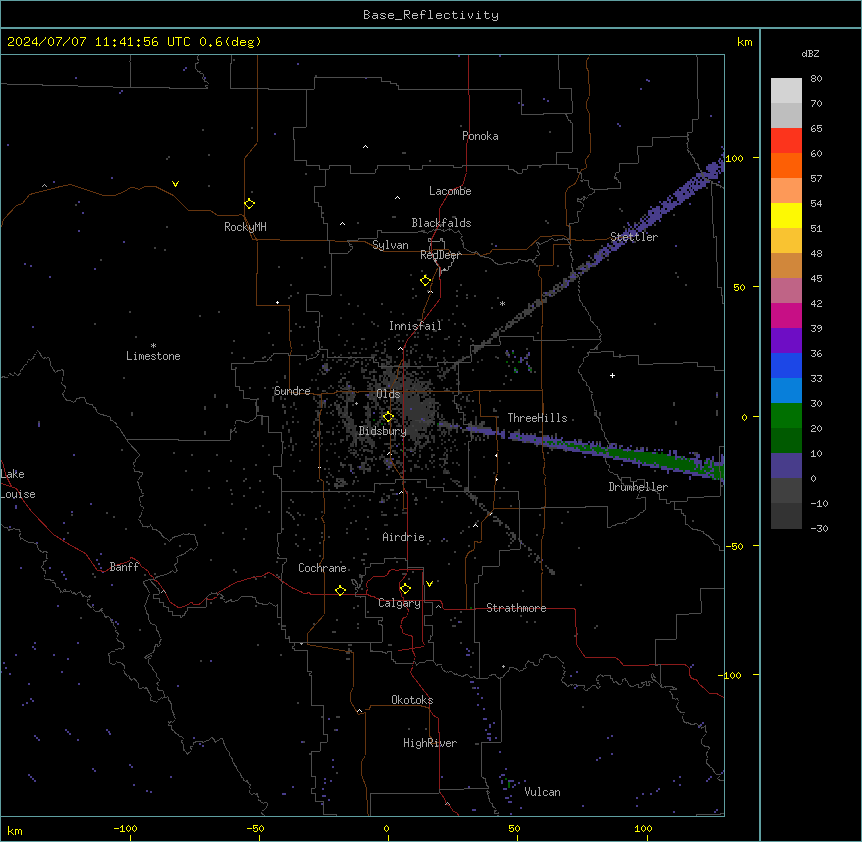
Task: Click the Banff label
Action: coord(124,567)
